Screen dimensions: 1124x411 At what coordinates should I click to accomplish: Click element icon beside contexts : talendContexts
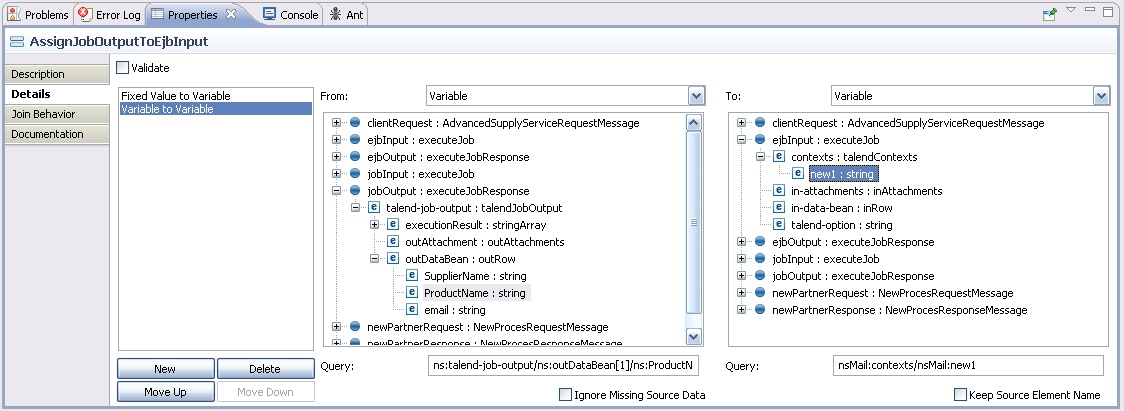coord(779,157)
